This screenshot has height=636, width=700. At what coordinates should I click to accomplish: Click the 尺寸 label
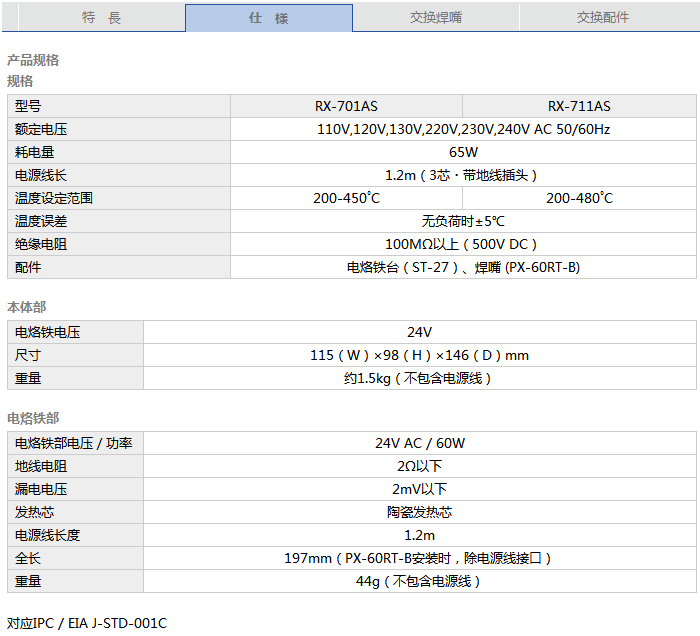point(75,355)
